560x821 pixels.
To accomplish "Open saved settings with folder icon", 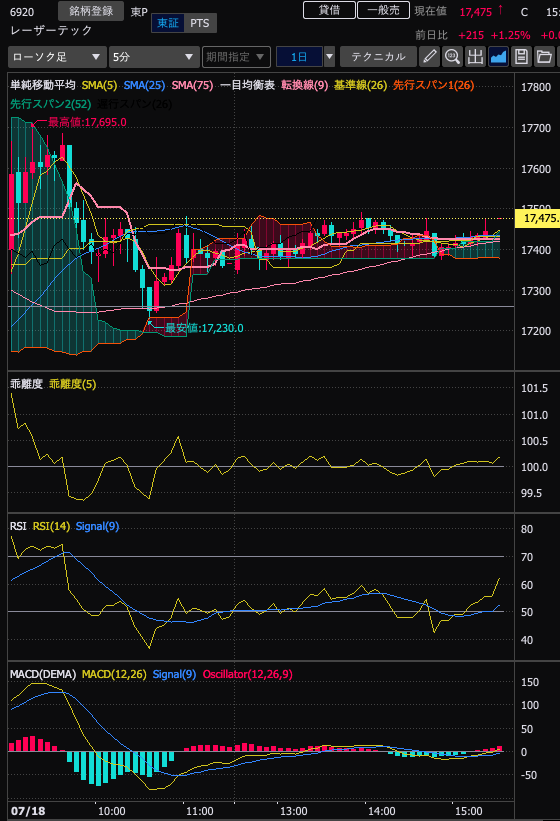I will coord(544,57).
